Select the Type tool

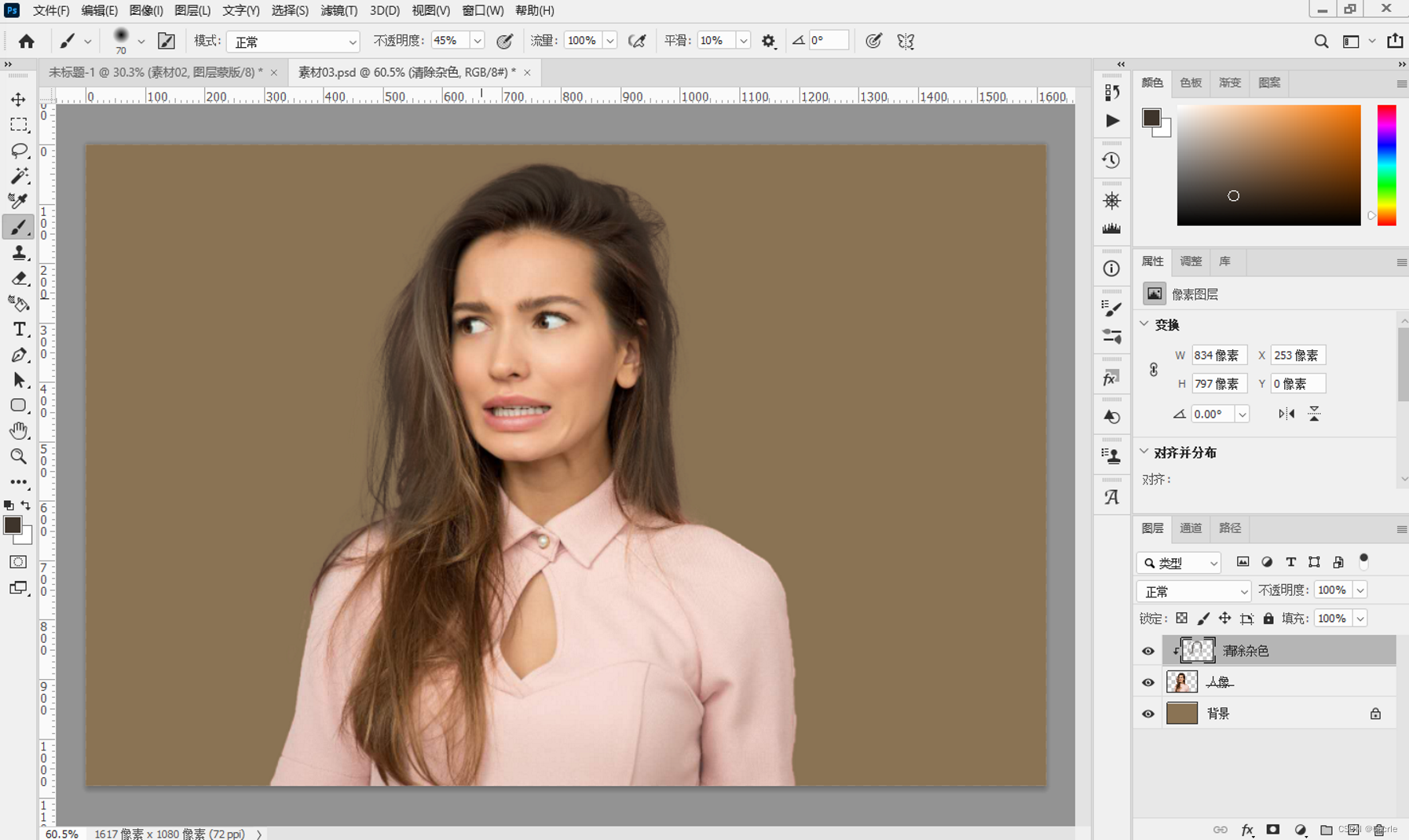pyautogui.click(x=18, y=329)
